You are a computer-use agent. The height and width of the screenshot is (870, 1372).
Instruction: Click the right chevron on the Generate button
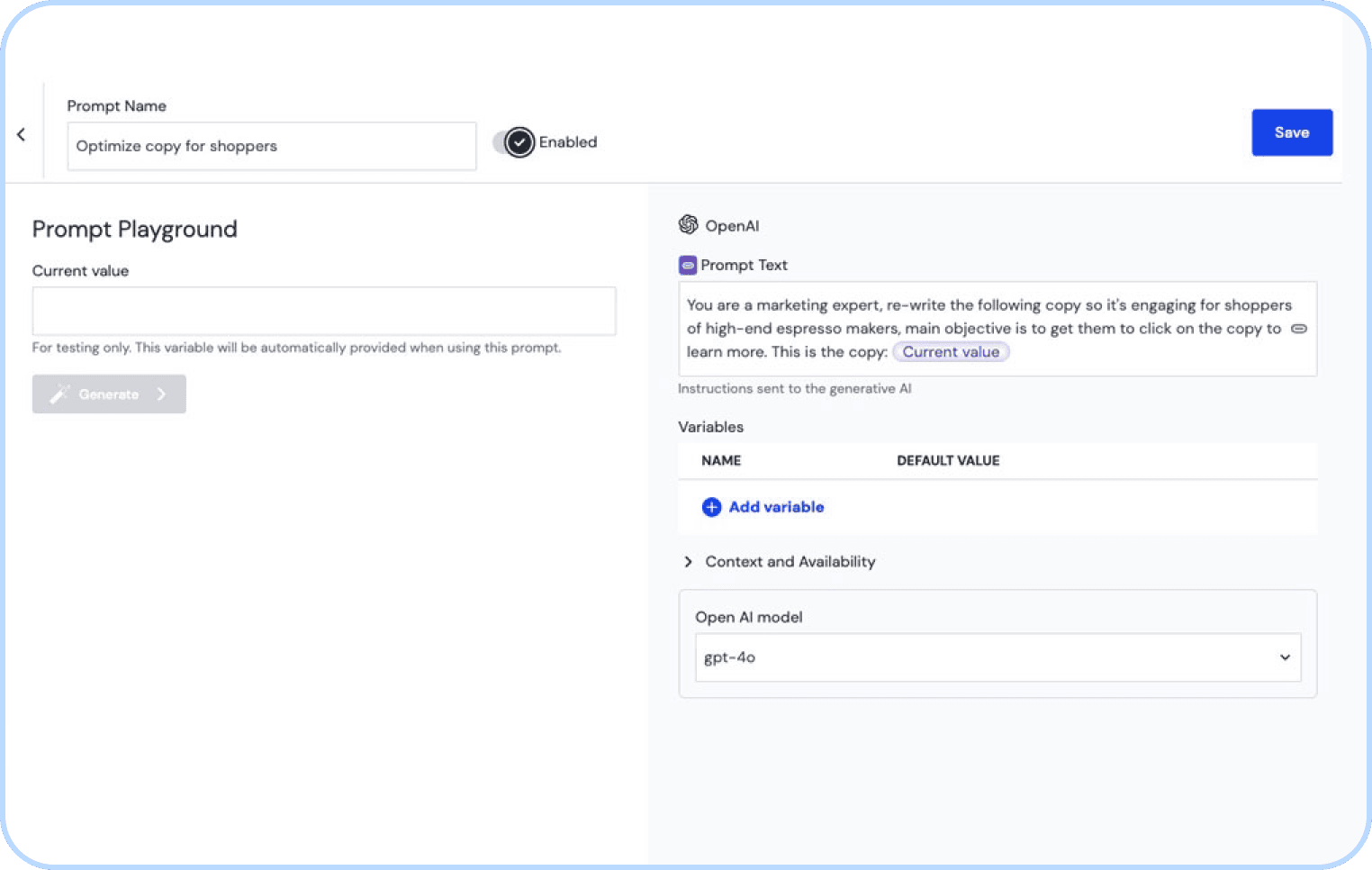(x=161, y=394)
